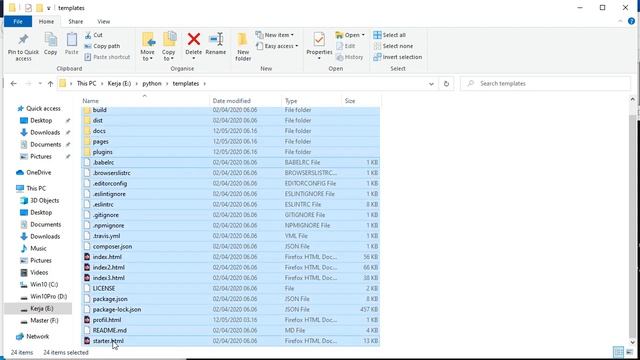This screenshot has height=360, width=640.
Task: Select profil.html file
Action: pyautogui.click(x=231, y=320)
